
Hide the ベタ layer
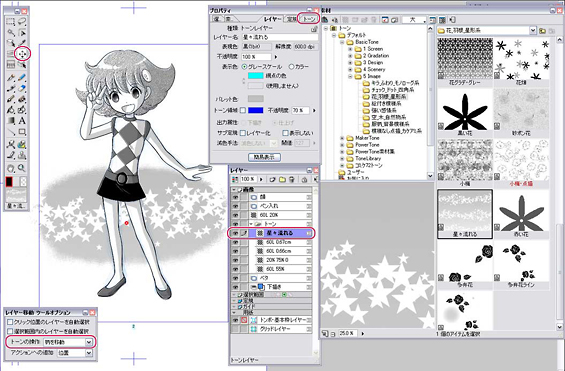(x=235, y=278)
